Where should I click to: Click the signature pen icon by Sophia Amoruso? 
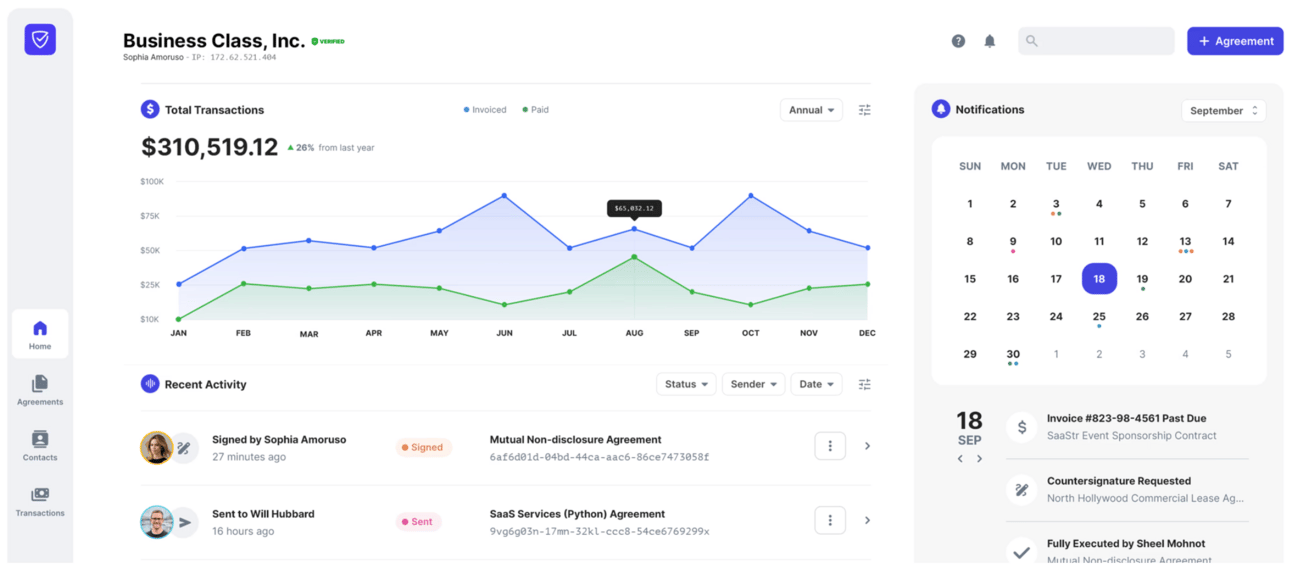click(183, 448)
